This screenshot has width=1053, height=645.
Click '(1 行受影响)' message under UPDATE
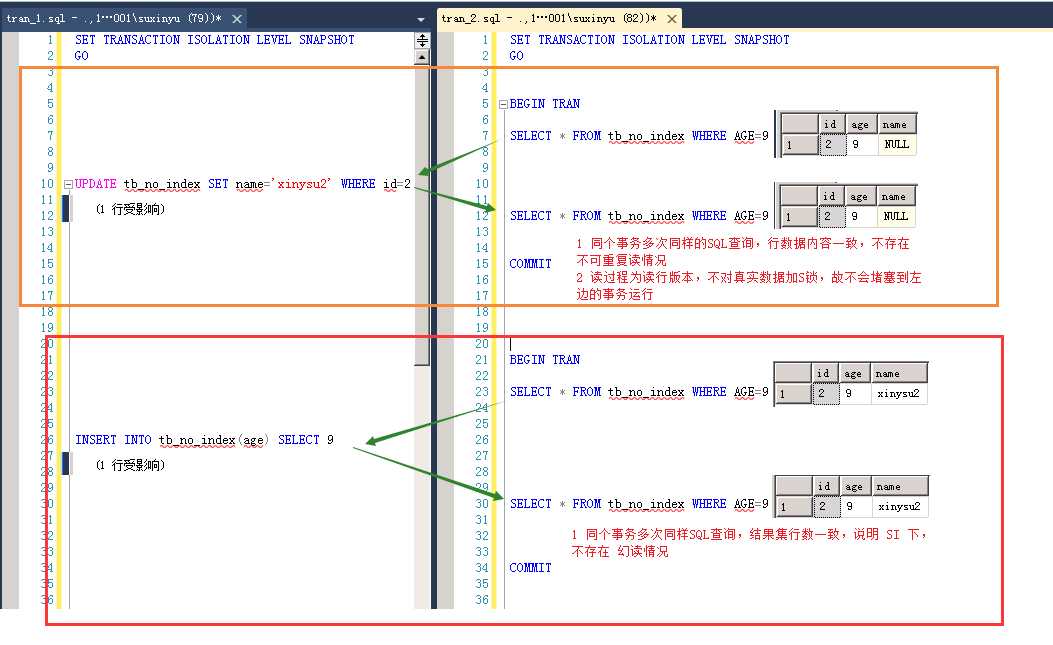[130, 209]
